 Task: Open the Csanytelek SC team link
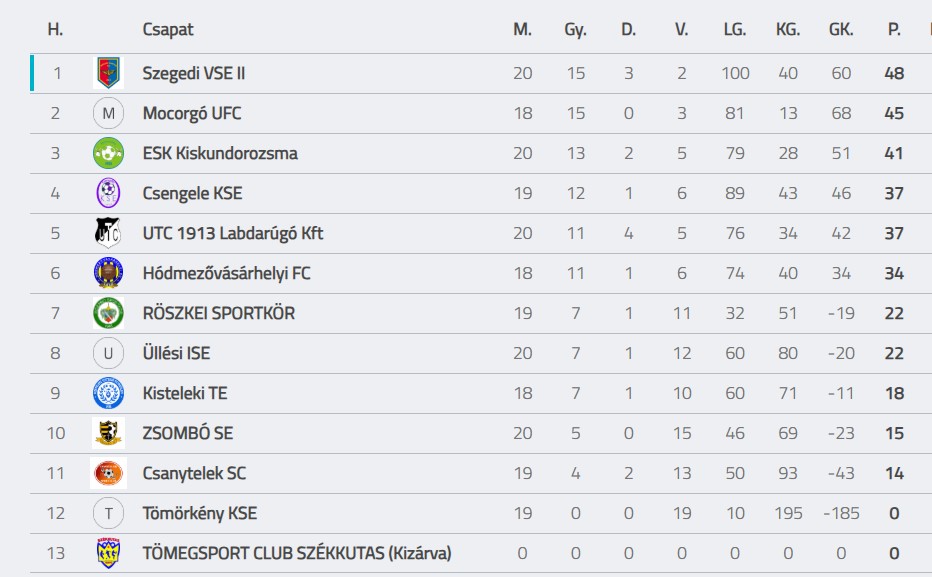tap(194, 473)
